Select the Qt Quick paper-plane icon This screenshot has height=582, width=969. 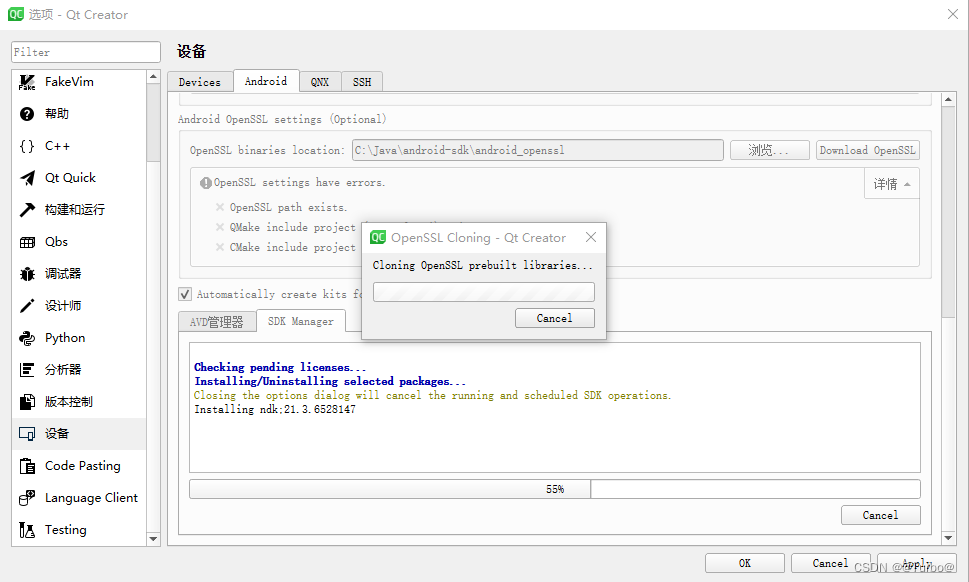click(x=27, y=178)
